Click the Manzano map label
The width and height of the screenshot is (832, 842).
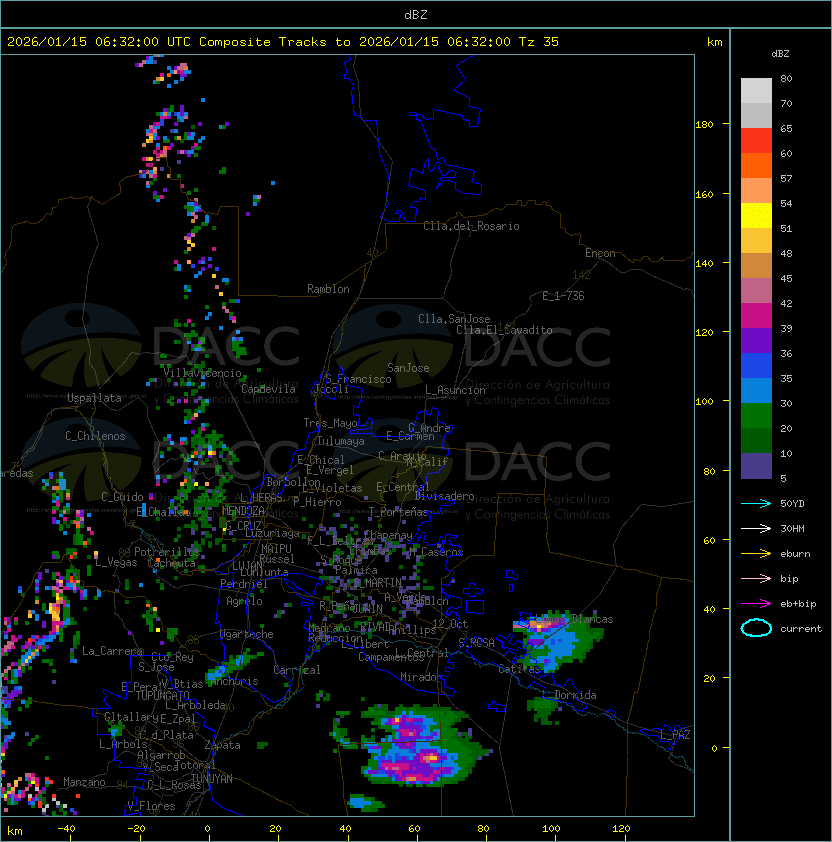tap(84, 782)
